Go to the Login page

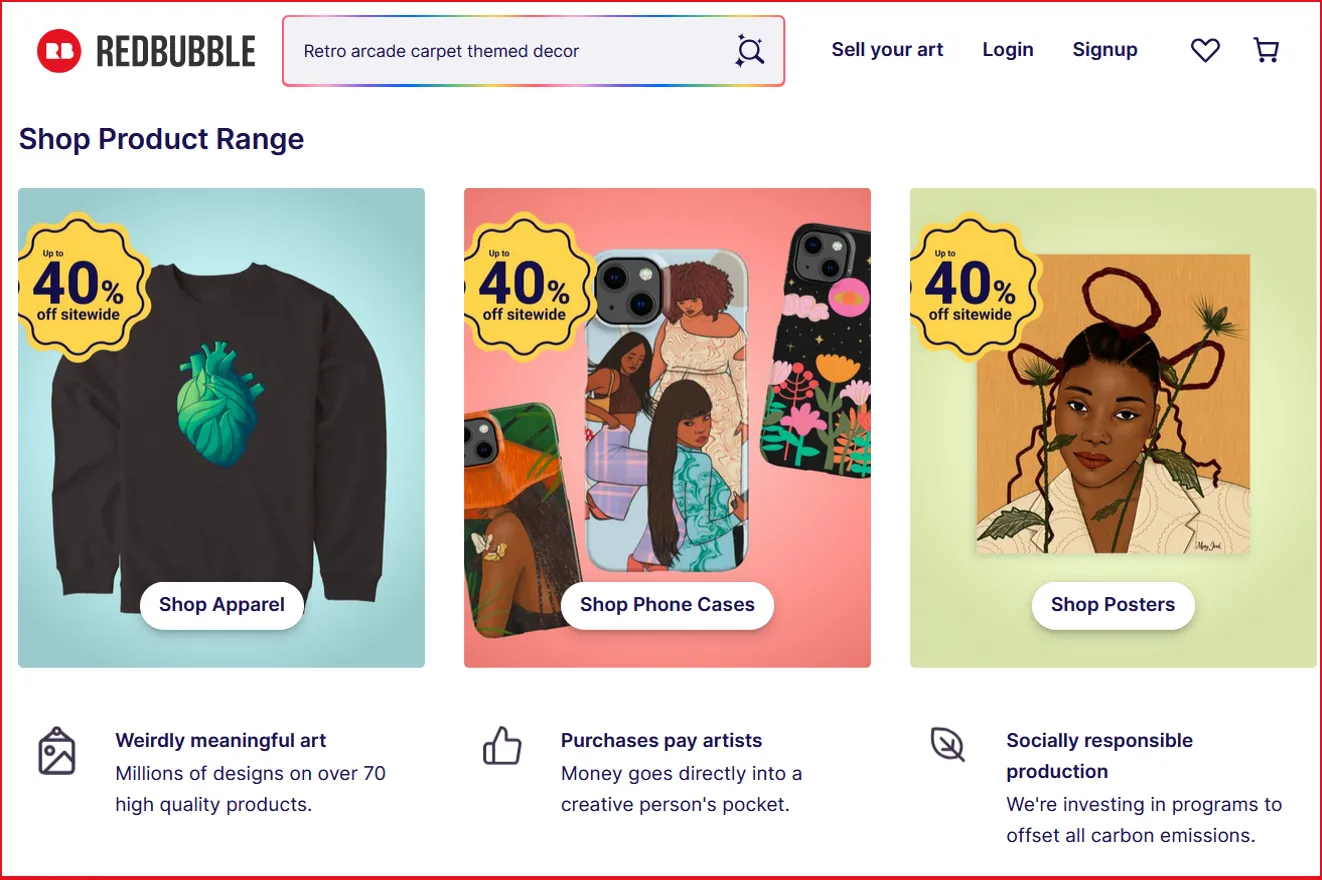[x=1008, y=49]
